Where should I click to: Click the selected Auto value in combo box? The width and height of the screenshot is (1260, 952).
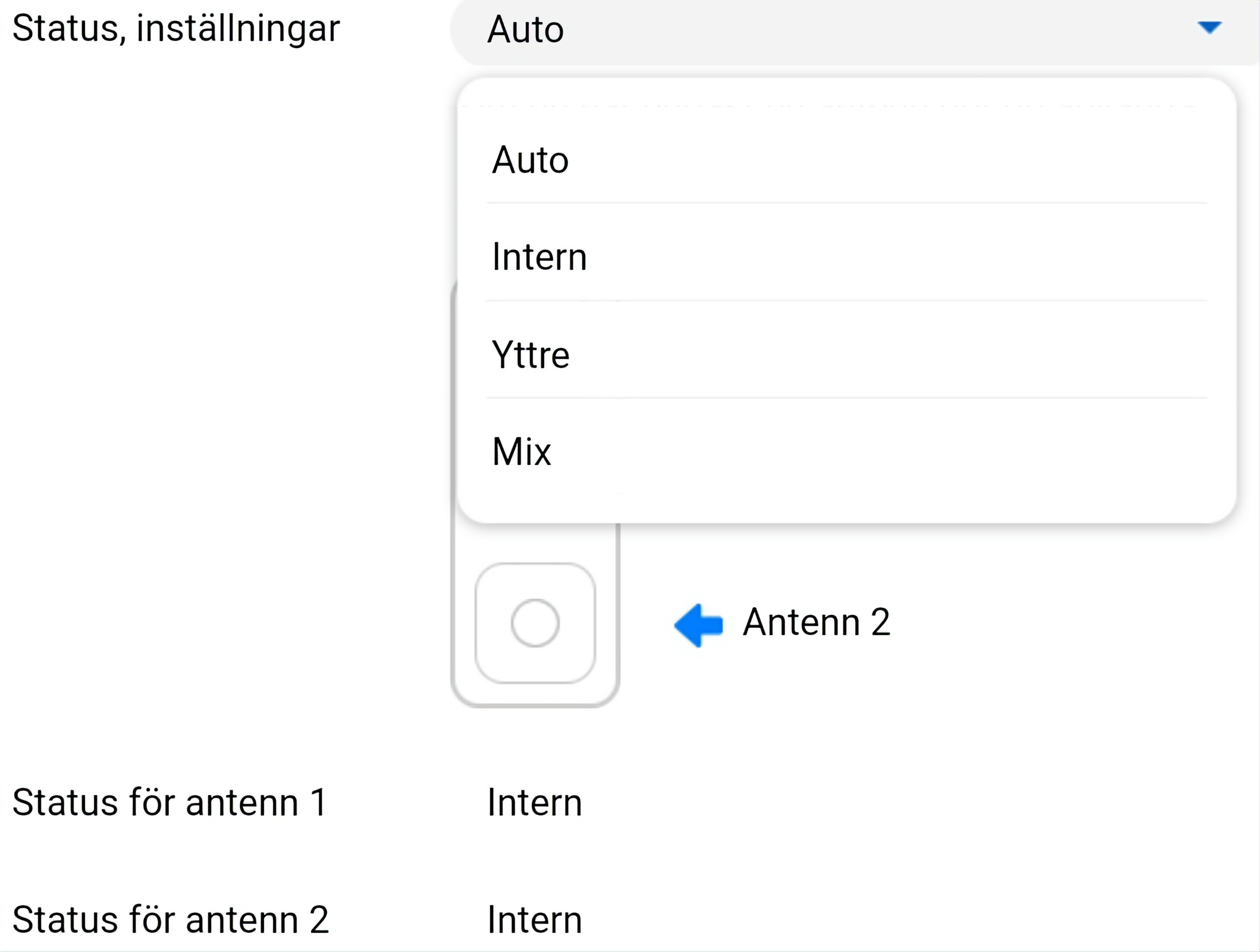(x=526, y=30)
